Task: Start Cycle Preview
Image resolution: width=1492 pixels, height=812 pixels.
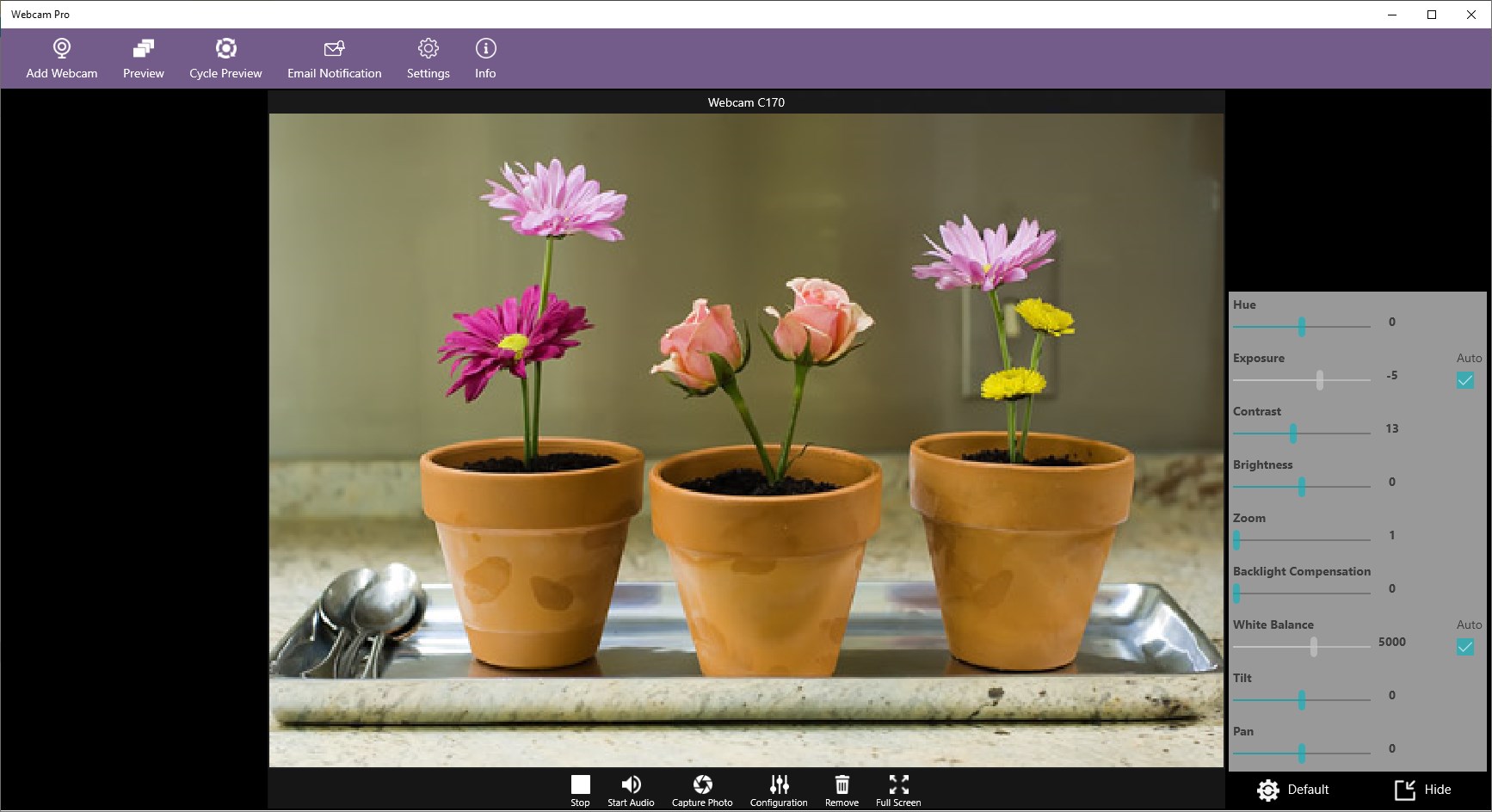Action: pos(225,57)
